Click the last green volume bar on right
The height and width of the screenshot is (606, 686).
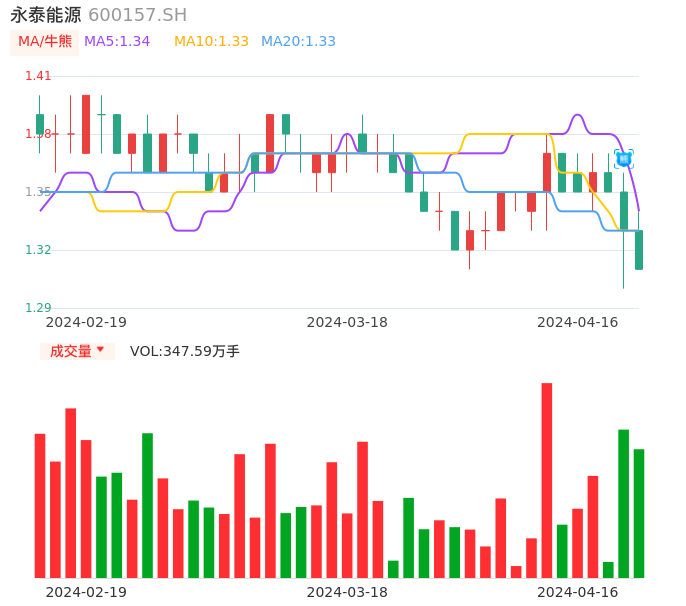point(638,513)
